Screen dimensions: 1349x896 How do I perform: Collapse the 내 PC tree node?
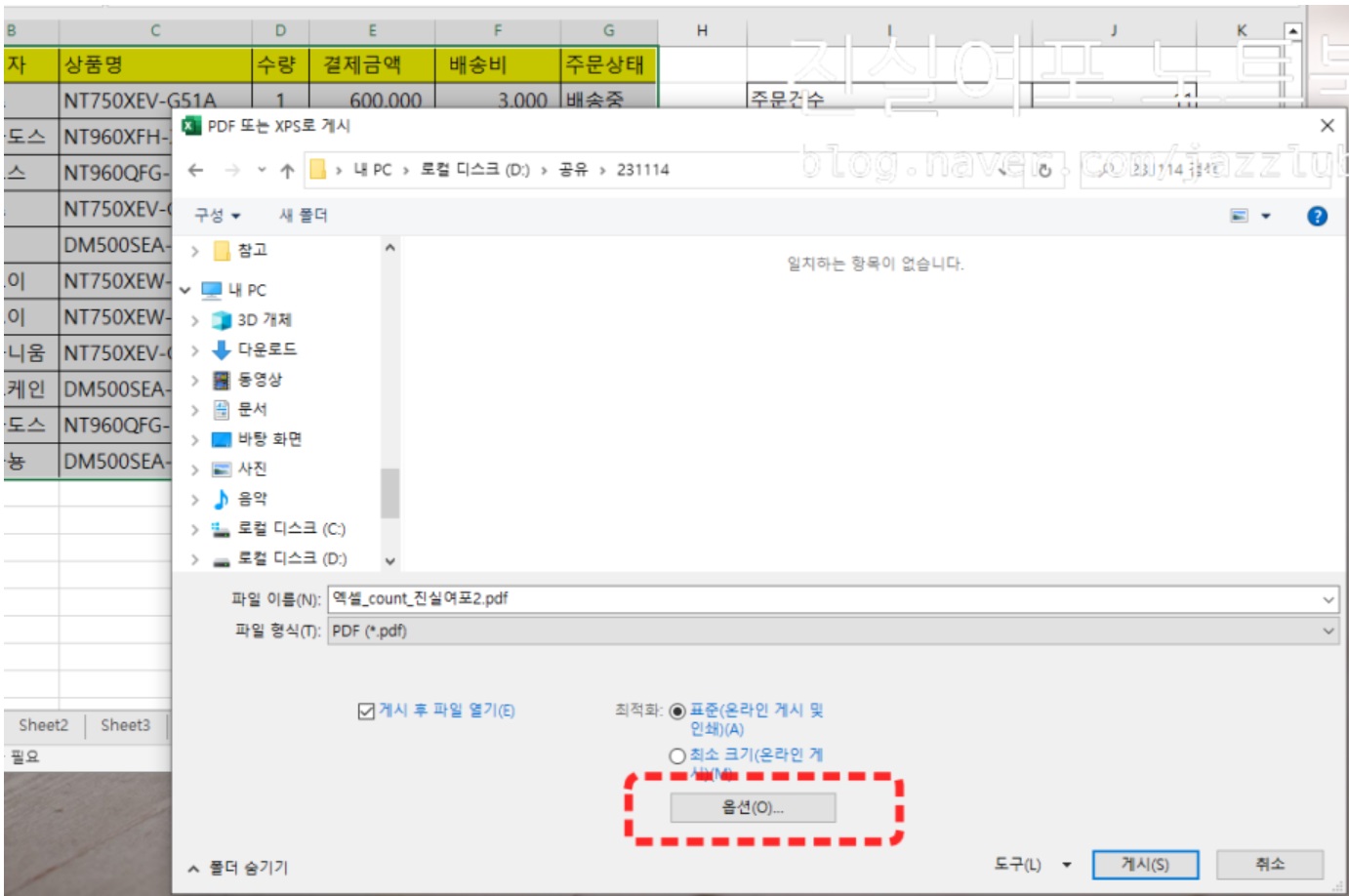click(185, 290)
